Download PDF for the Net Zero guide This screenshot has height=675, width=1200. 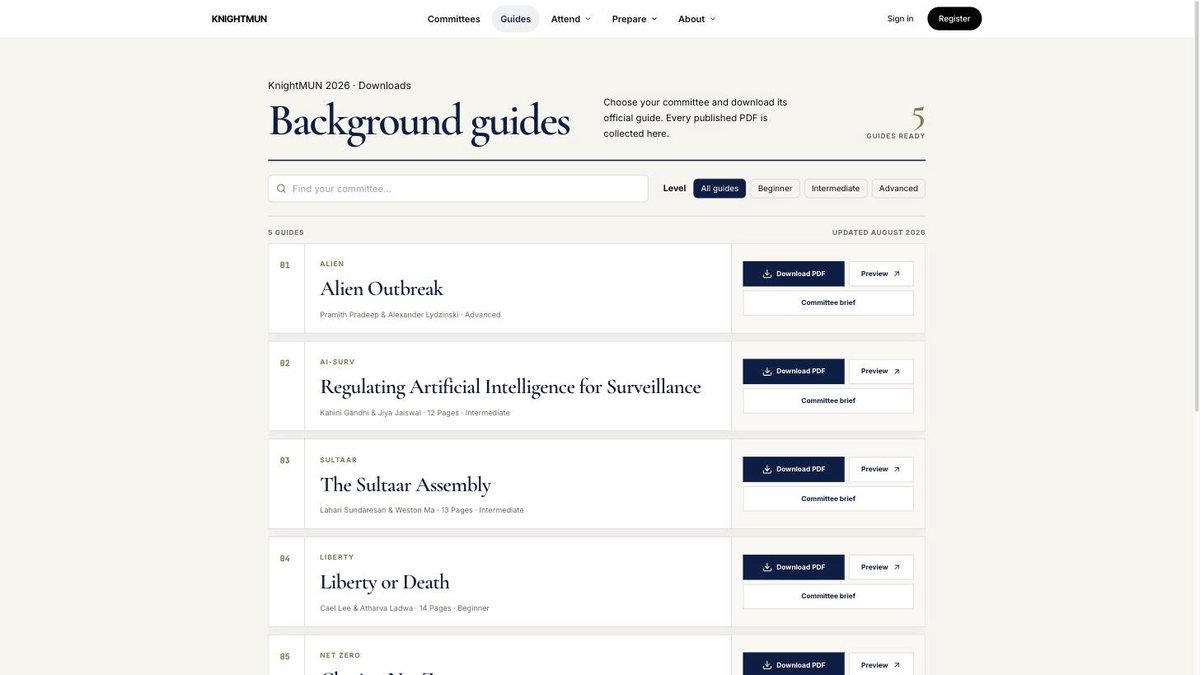coord(794,664)
